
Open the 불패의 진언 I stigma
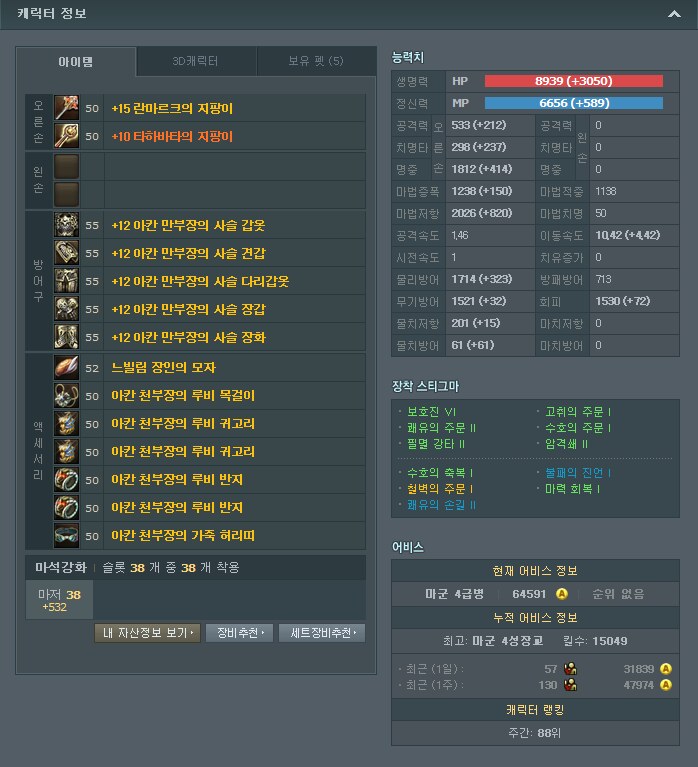coord(578,473)
